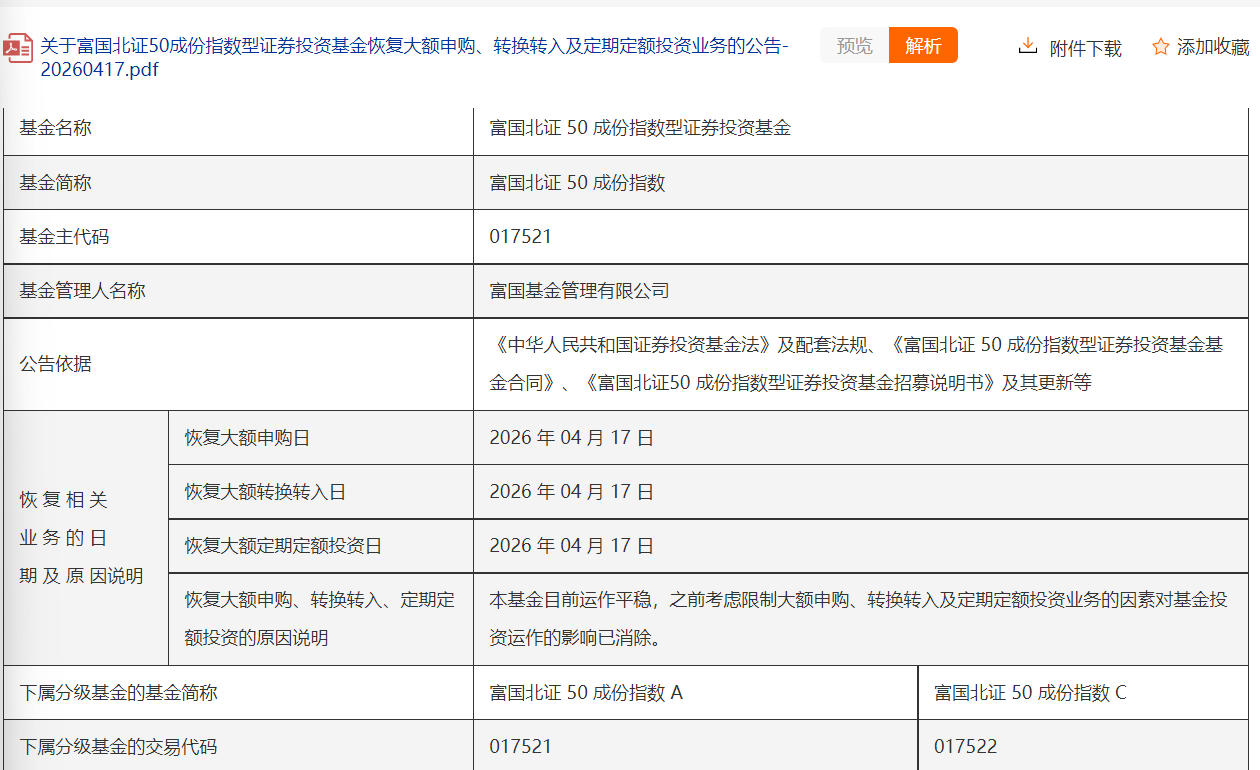Click the 公告依据 legal basis text
Screen dimensions: 1260x770
coord(855,364)
